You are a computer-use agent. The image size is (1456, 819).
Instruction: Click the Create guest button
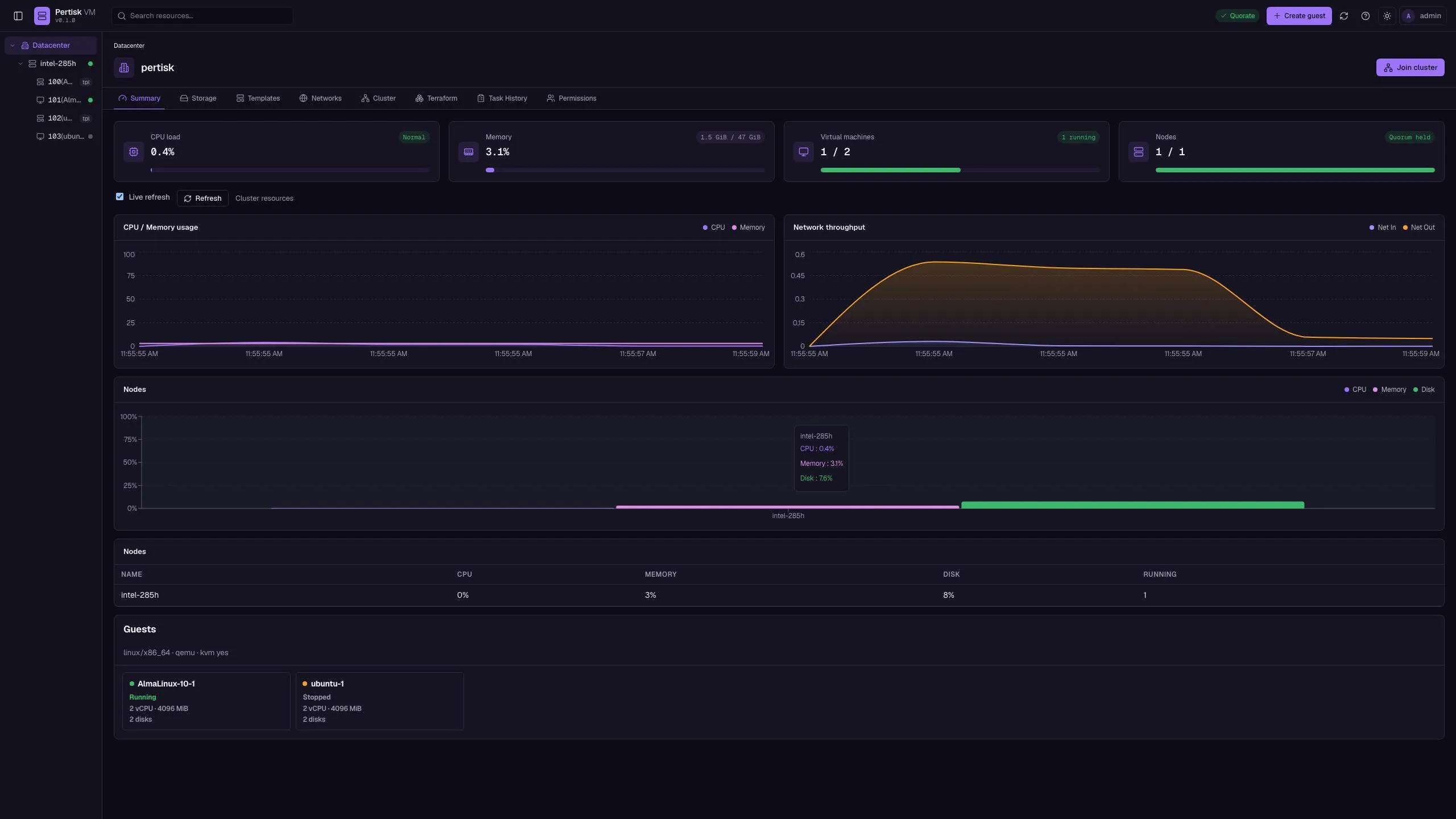click(1299, 16)
